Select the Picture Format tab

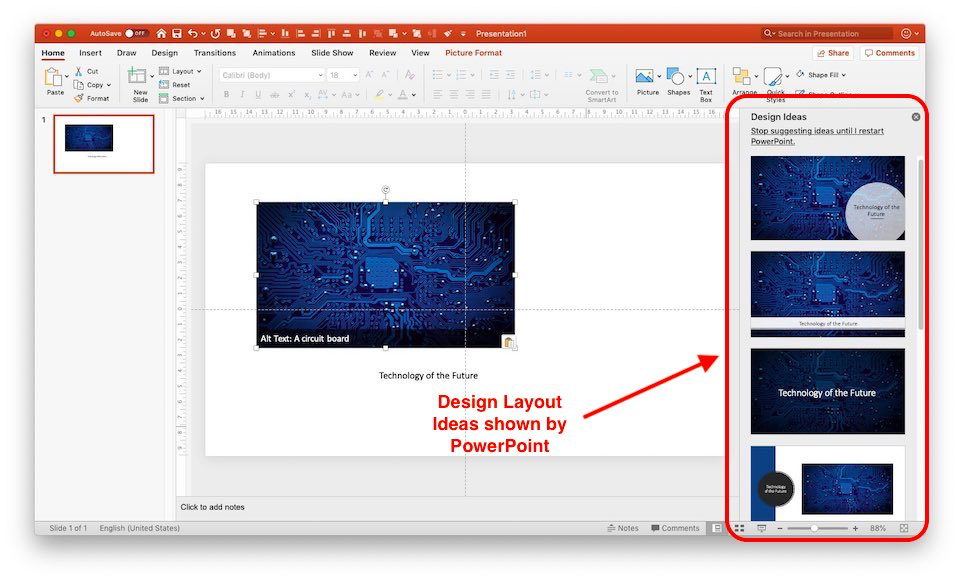tap(473, 53)
